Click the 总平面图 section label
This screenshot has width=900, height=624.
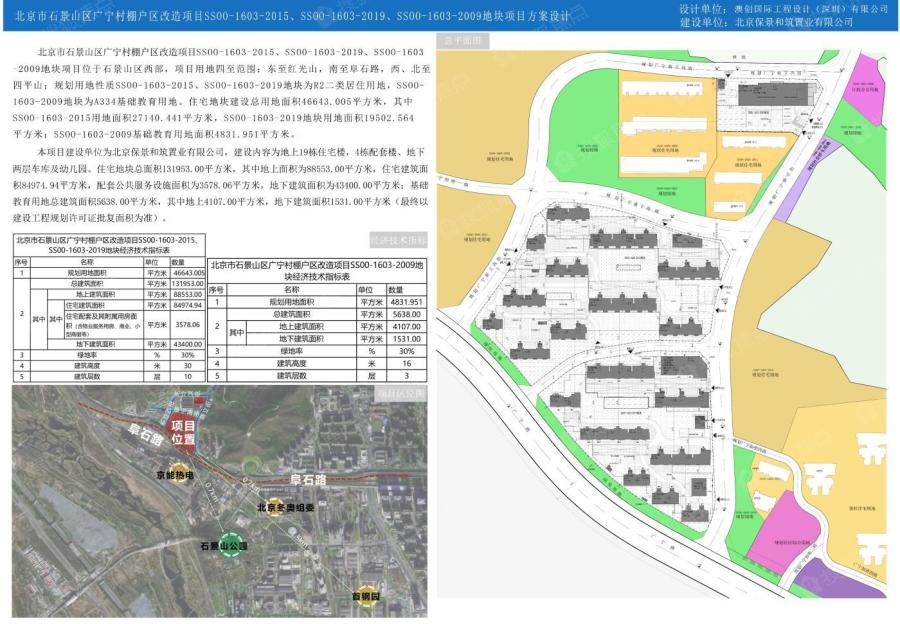[x=464, y=41]
